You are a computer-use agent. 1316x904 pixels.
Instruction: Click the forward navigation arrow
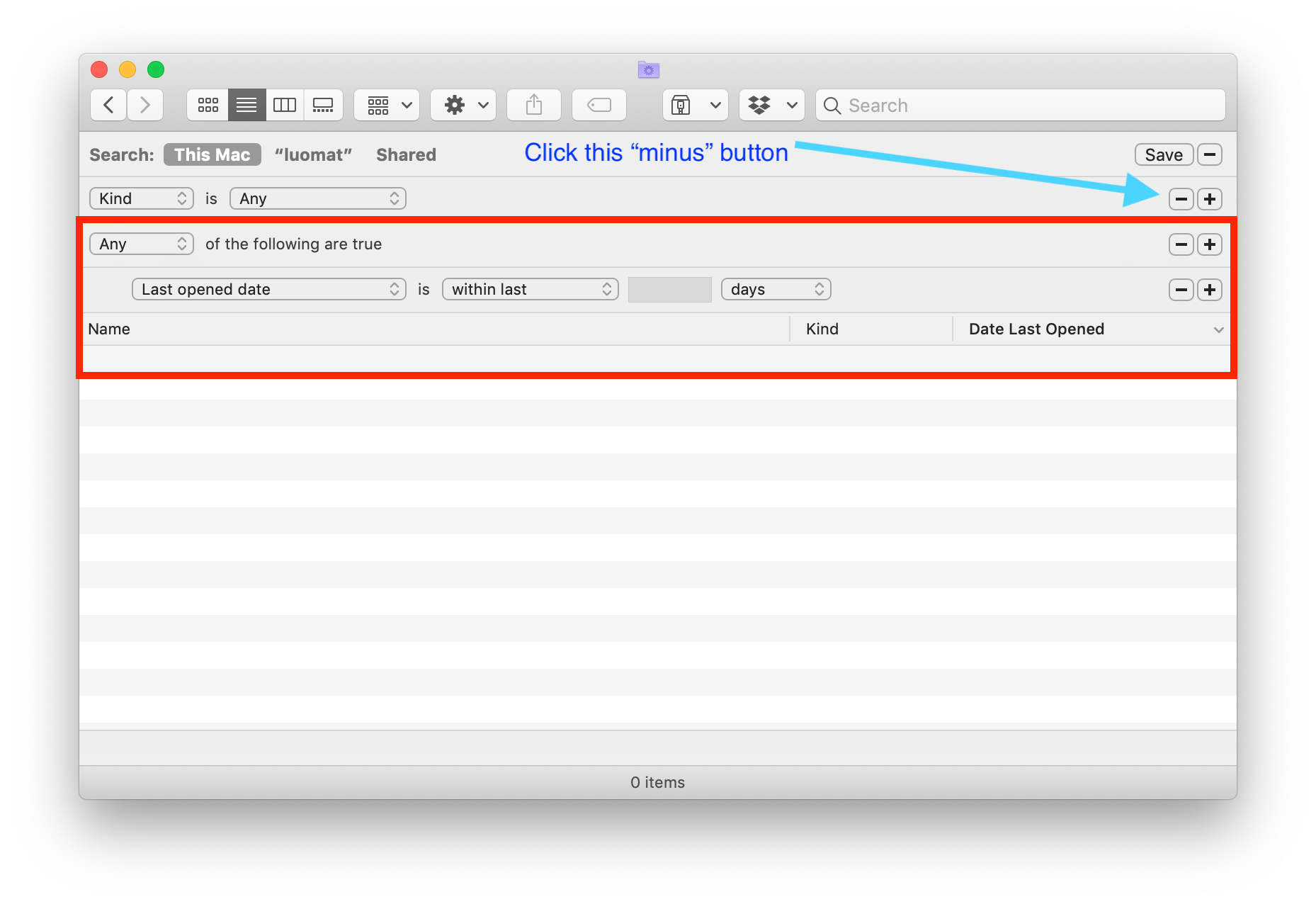coord(145,106)
